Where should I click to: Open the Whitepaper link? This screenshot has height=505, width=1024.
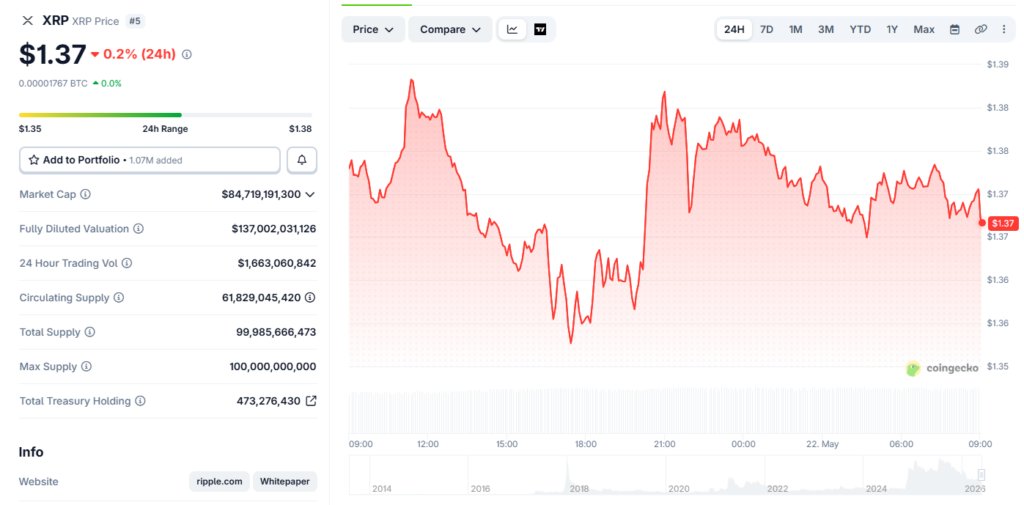(285, 481)
